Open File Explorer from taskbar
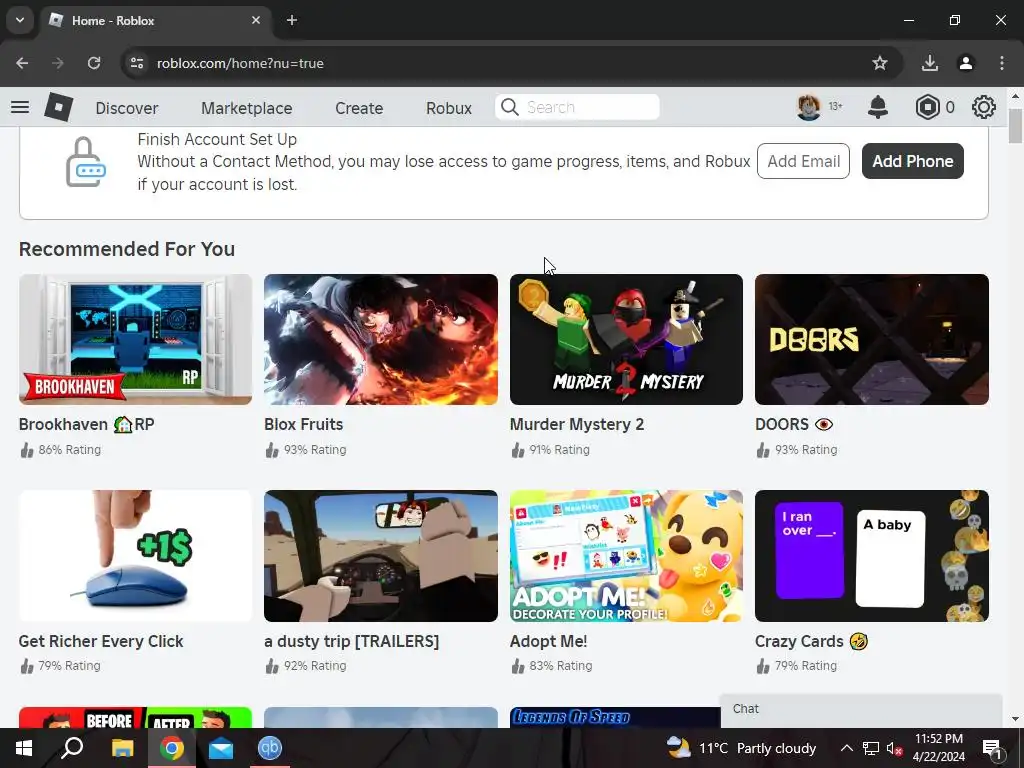The height and width of the screenshot is (768, 1024). 122,748
